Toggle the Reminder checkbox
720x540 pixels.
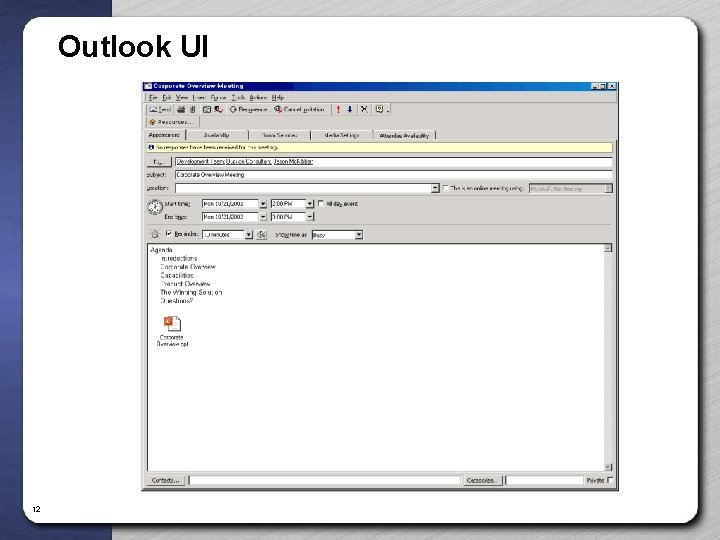point(169,234)
